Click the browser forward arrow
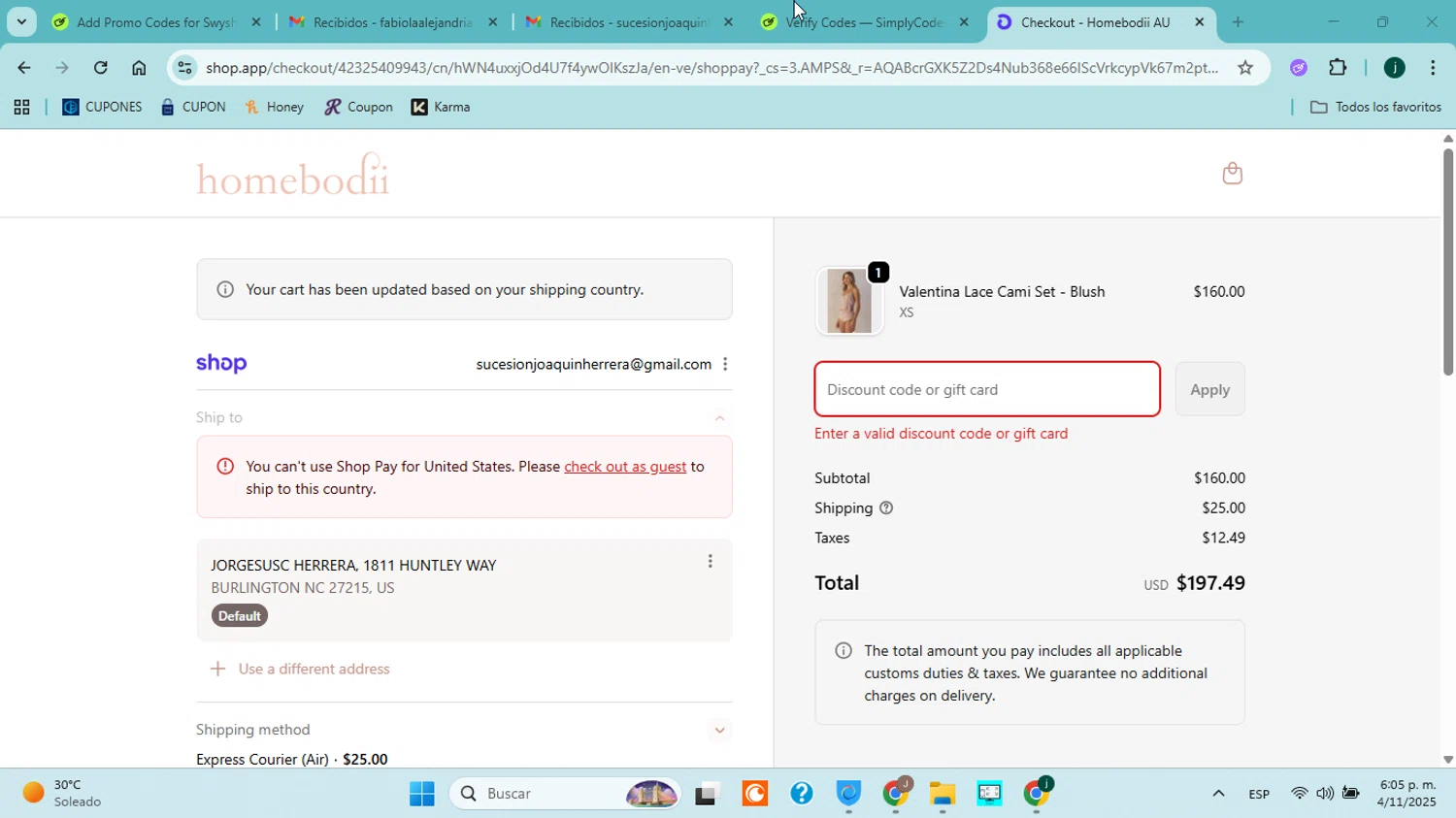Screen dimensions: 1456x818 click(62, 67)
